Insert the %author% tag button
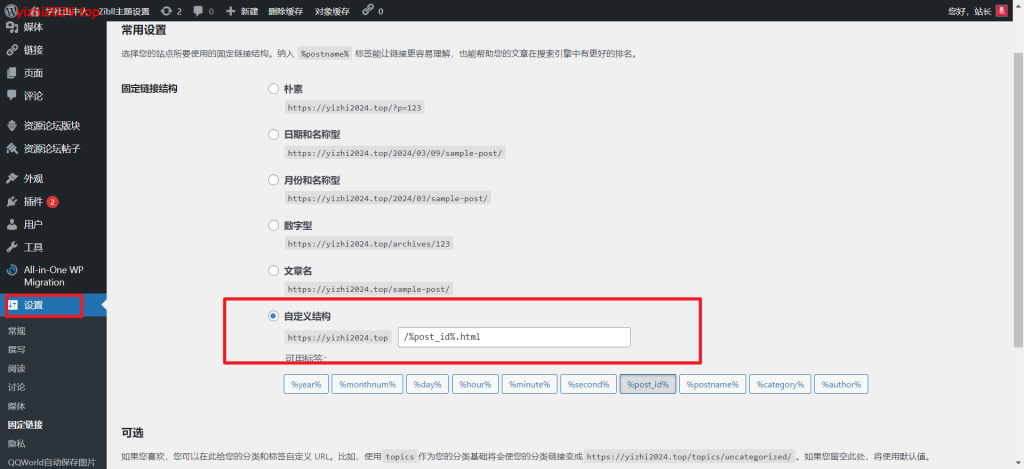This screenshot has height=469, width=1024. click(841, 384)
